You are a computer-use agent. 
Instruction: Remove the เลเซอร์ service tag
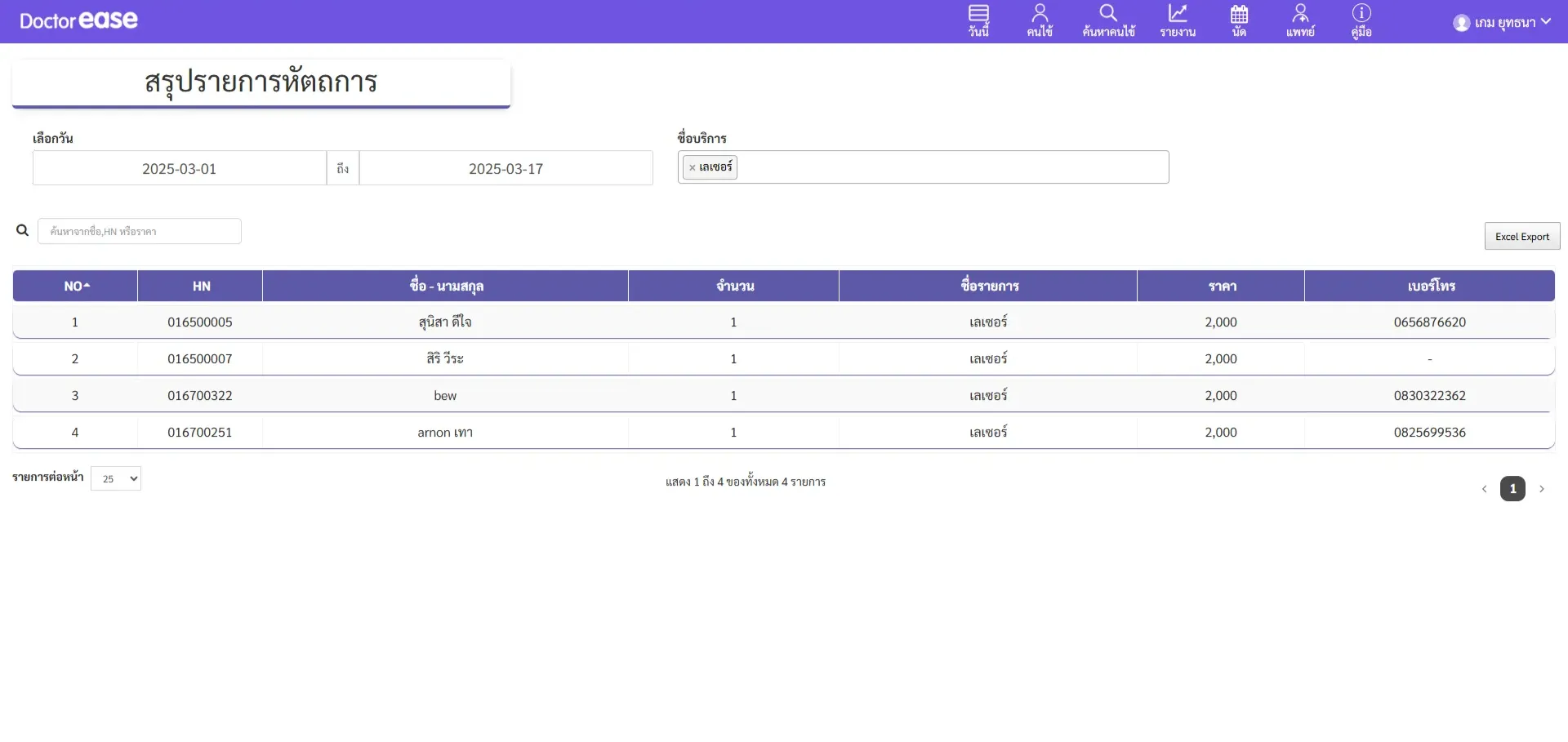point(692,168)
